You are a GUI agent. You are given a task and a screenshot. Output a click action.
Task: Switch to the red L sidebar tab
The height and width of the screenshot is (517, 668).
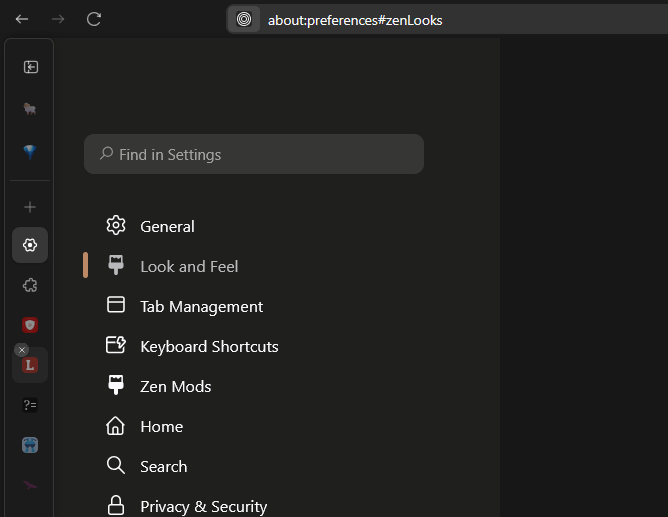[30, 365]
